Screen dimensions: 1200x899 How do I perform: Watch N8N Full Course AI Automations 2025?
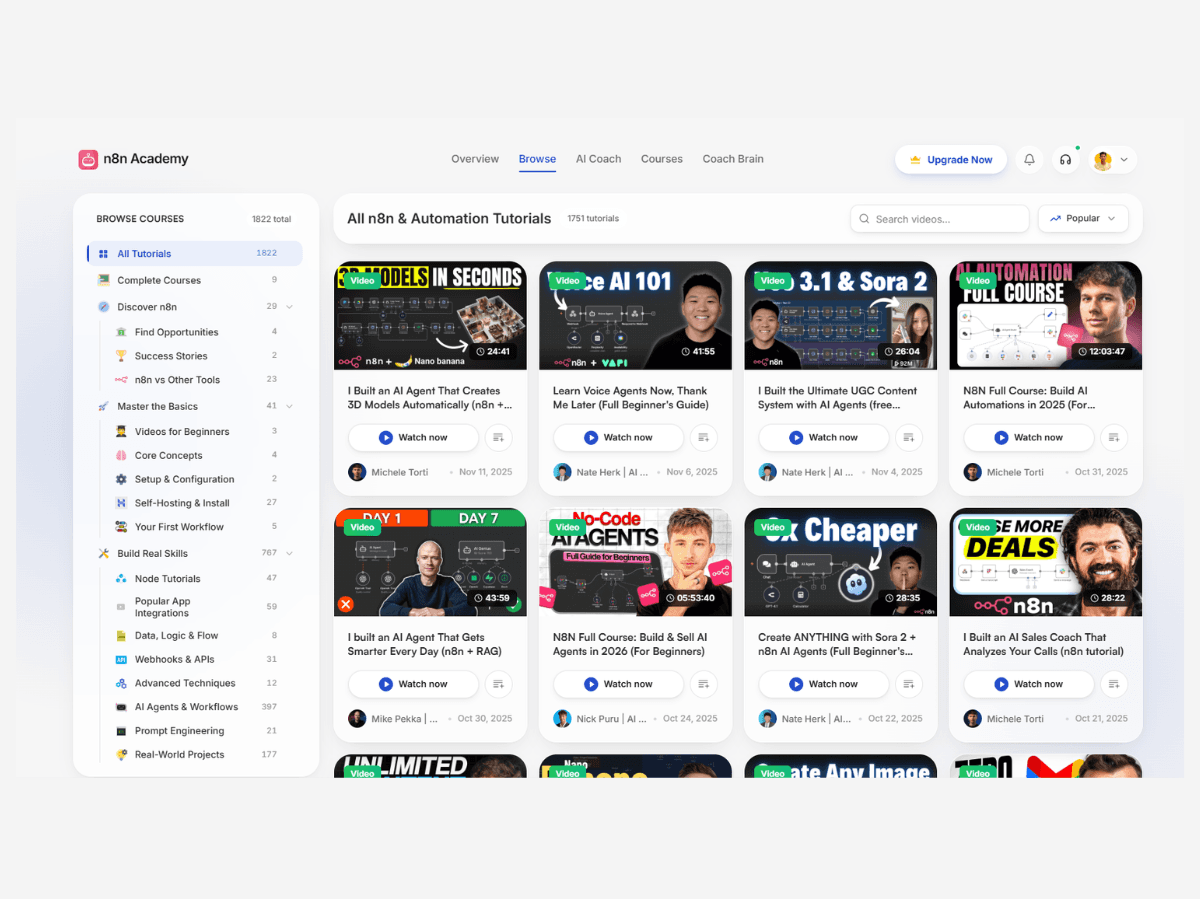(x=1028, y=437)
